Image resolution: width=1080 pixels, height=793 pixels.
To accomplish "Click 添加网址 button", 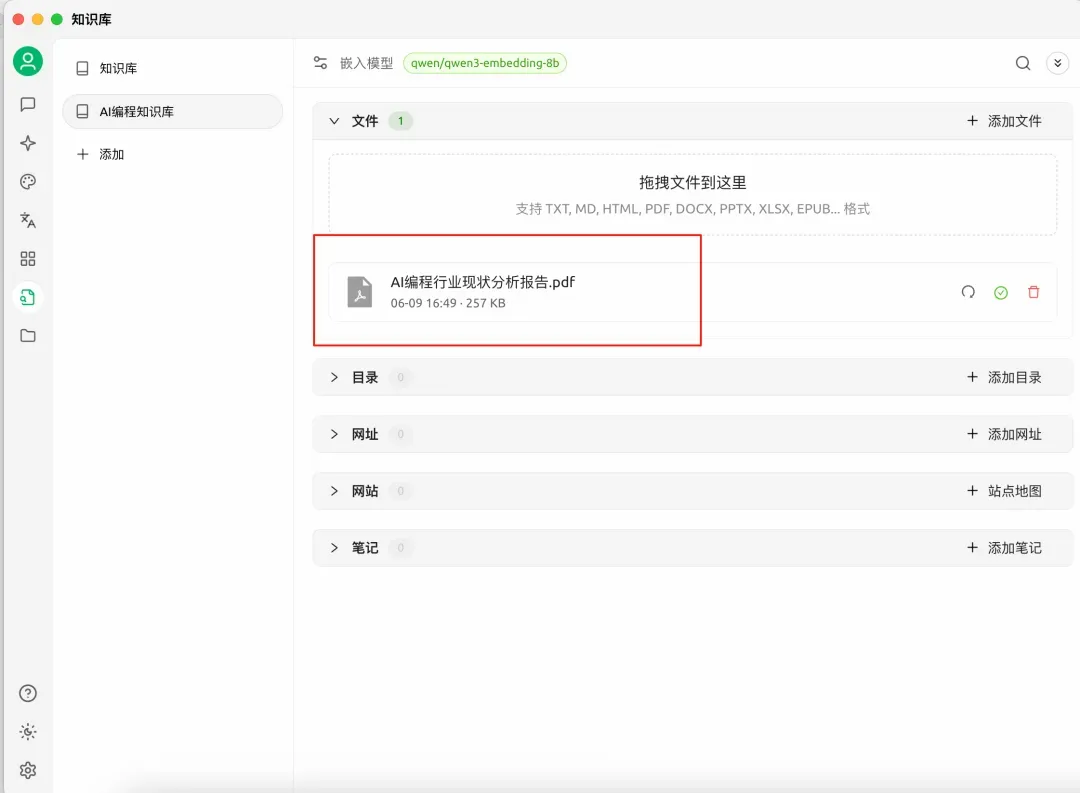I will coord(1004,434).
